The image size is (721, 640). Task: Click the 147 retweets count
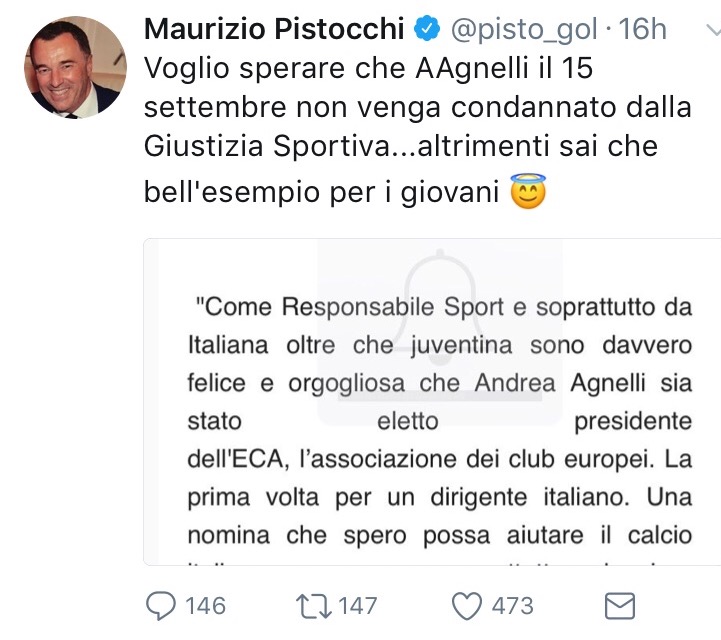pyautogui.click(x=357, y=605)
